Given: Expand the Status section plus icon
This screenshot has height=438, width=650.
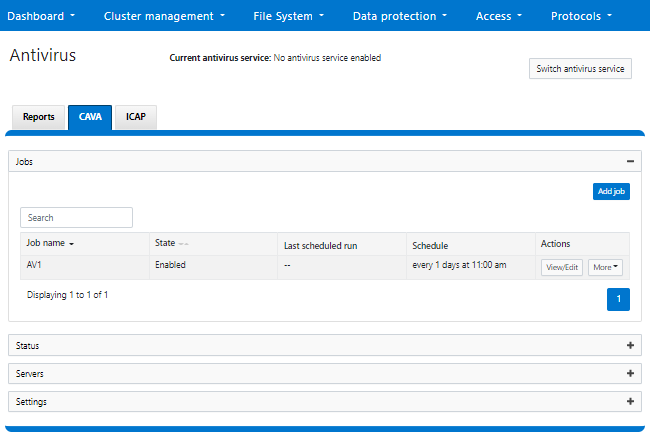Looking at the screenshot, I should tap(630, 345).
